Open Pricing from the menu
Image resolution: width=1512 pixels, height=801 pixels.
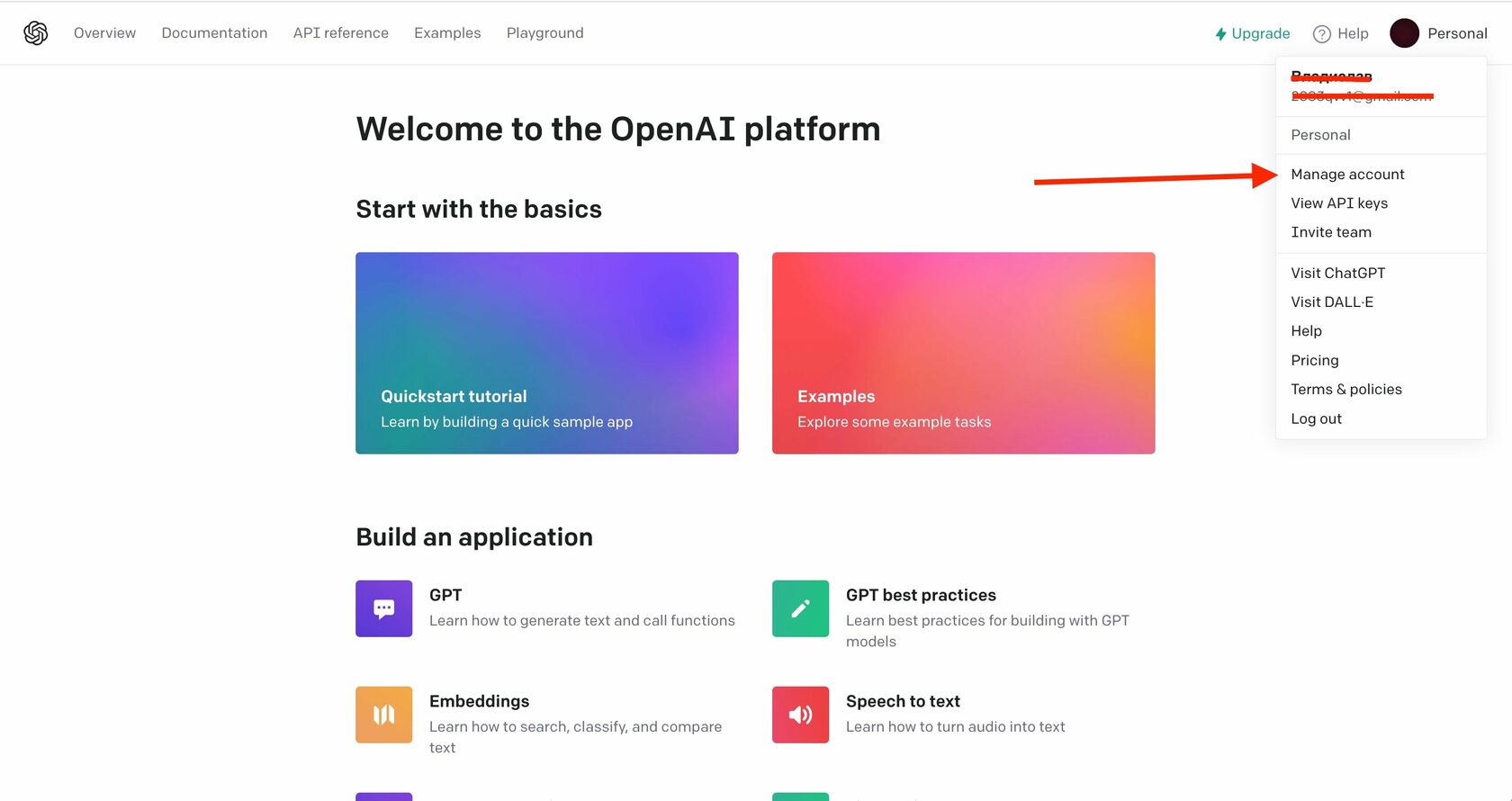(x=1315, y=360)
